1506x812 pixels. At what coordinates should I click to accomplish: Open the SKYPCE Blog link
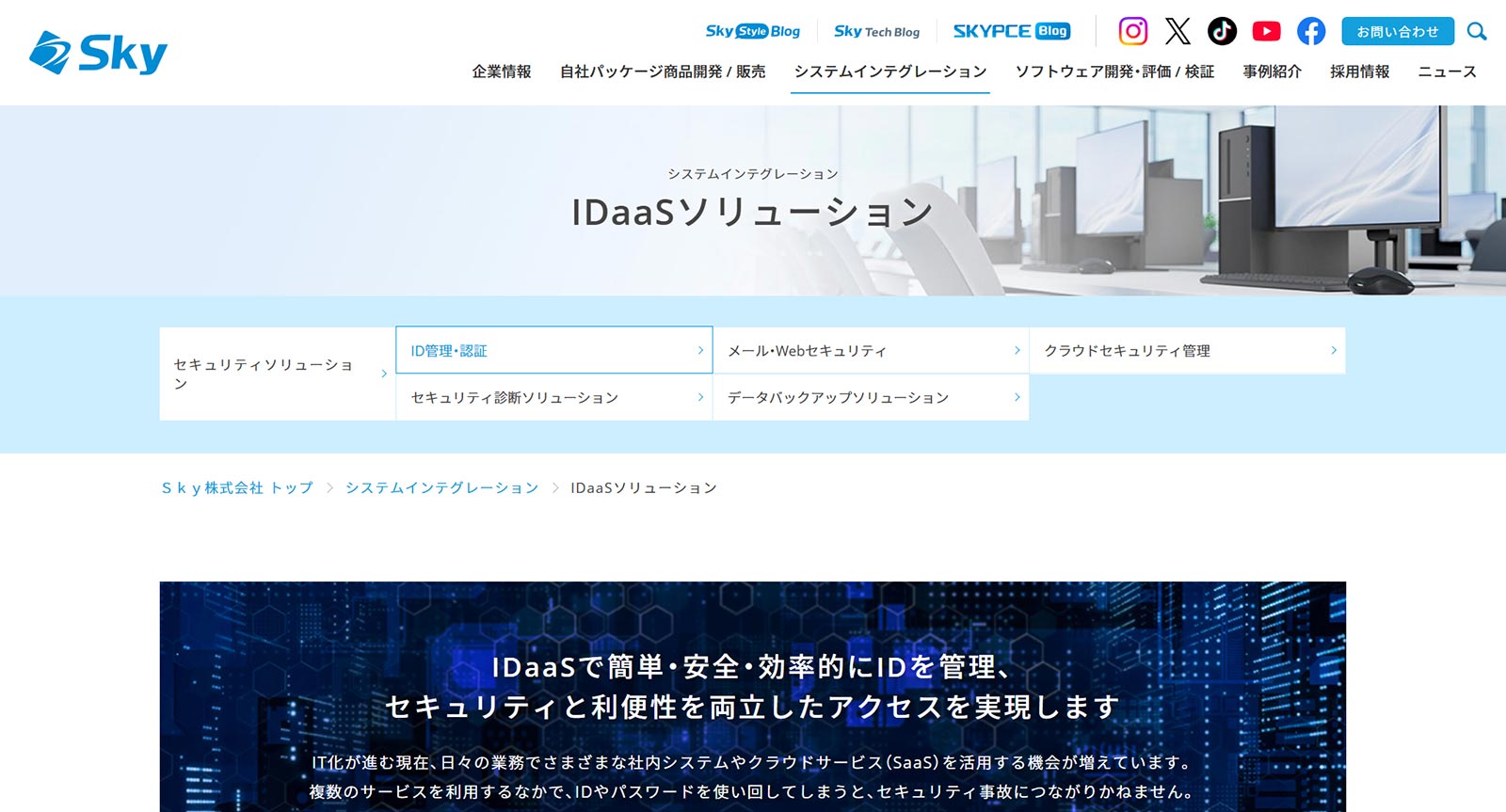click(1012, 31)
